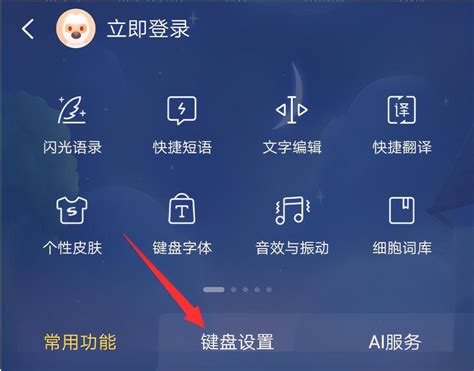474x371 pixels.
Task: Open 细胞词库 book icon
Action: click(x=402, y=210)
